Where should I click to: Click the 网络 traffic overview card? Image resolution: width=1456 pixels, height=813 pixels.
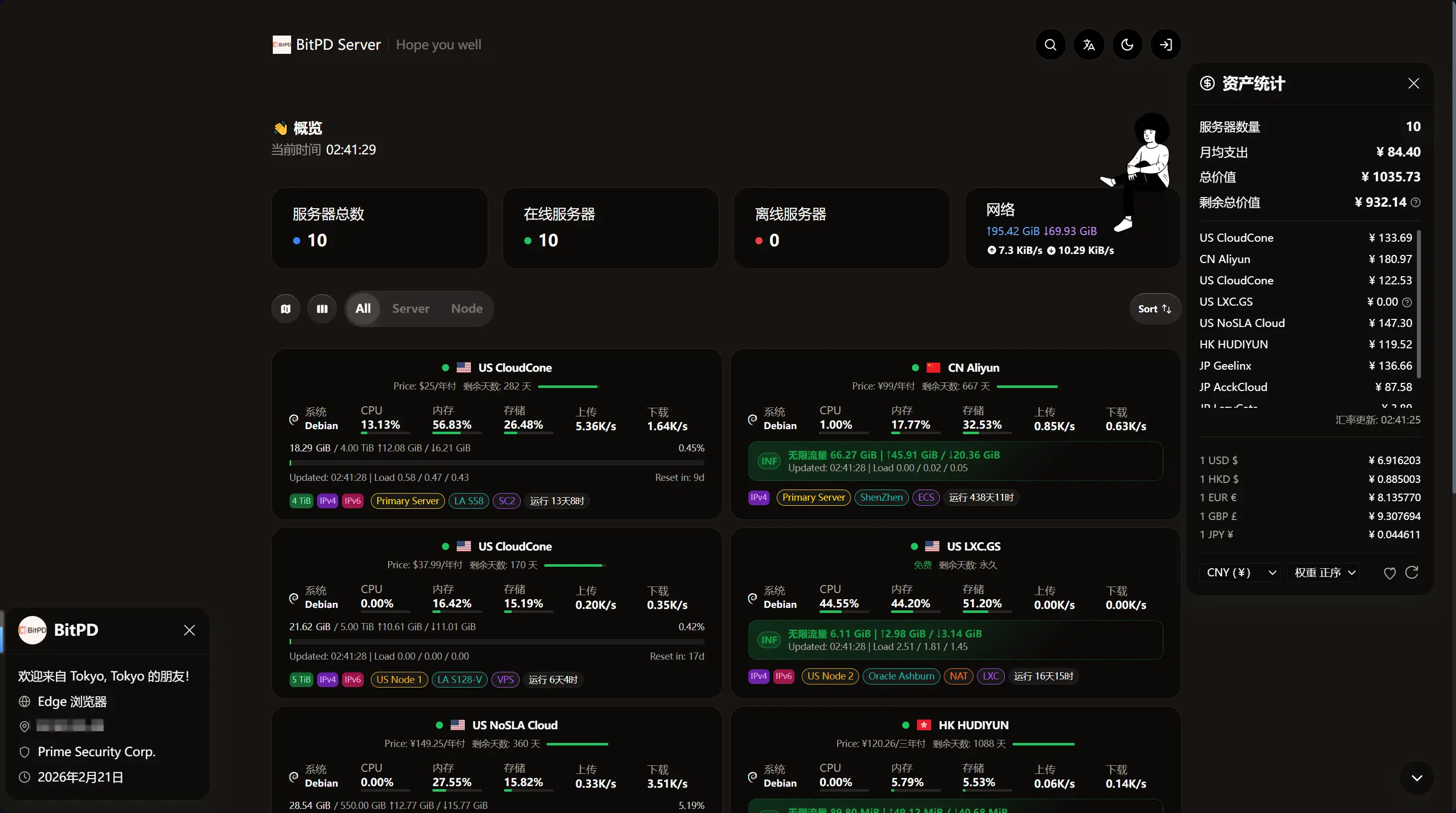coord(1073,228)
